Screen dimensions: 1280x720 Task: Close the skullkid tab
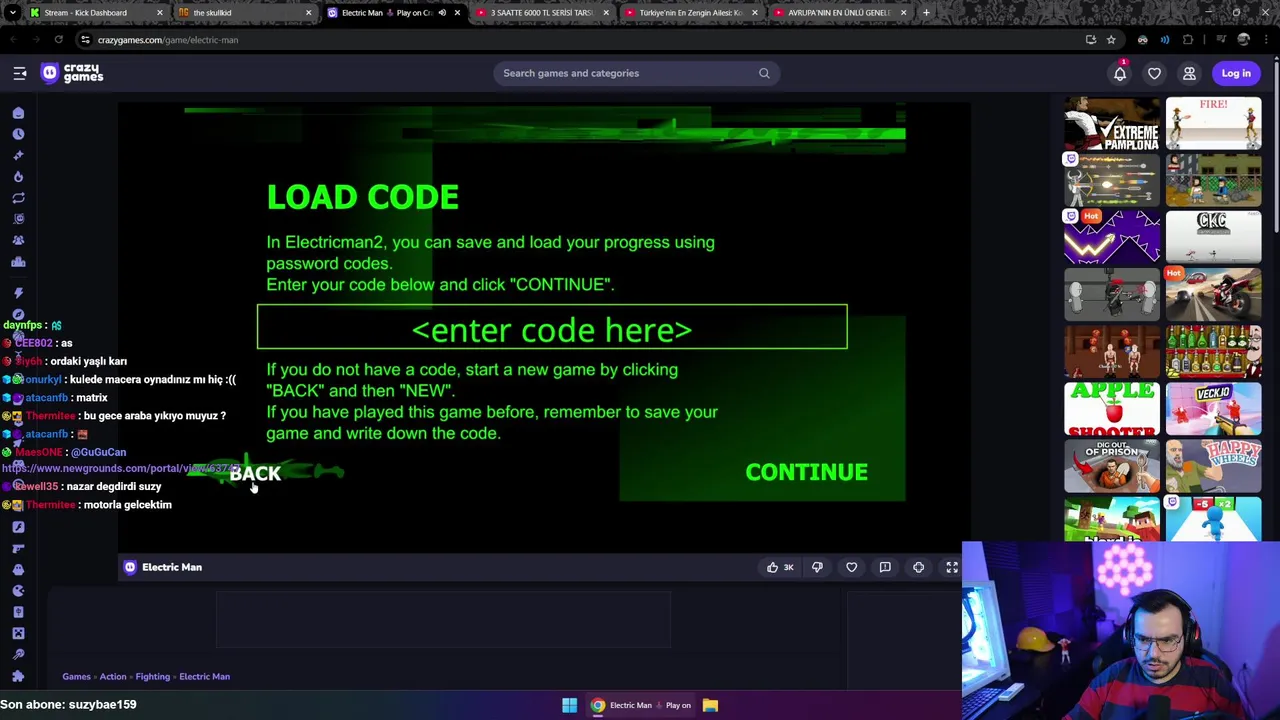tap(308, 13)
